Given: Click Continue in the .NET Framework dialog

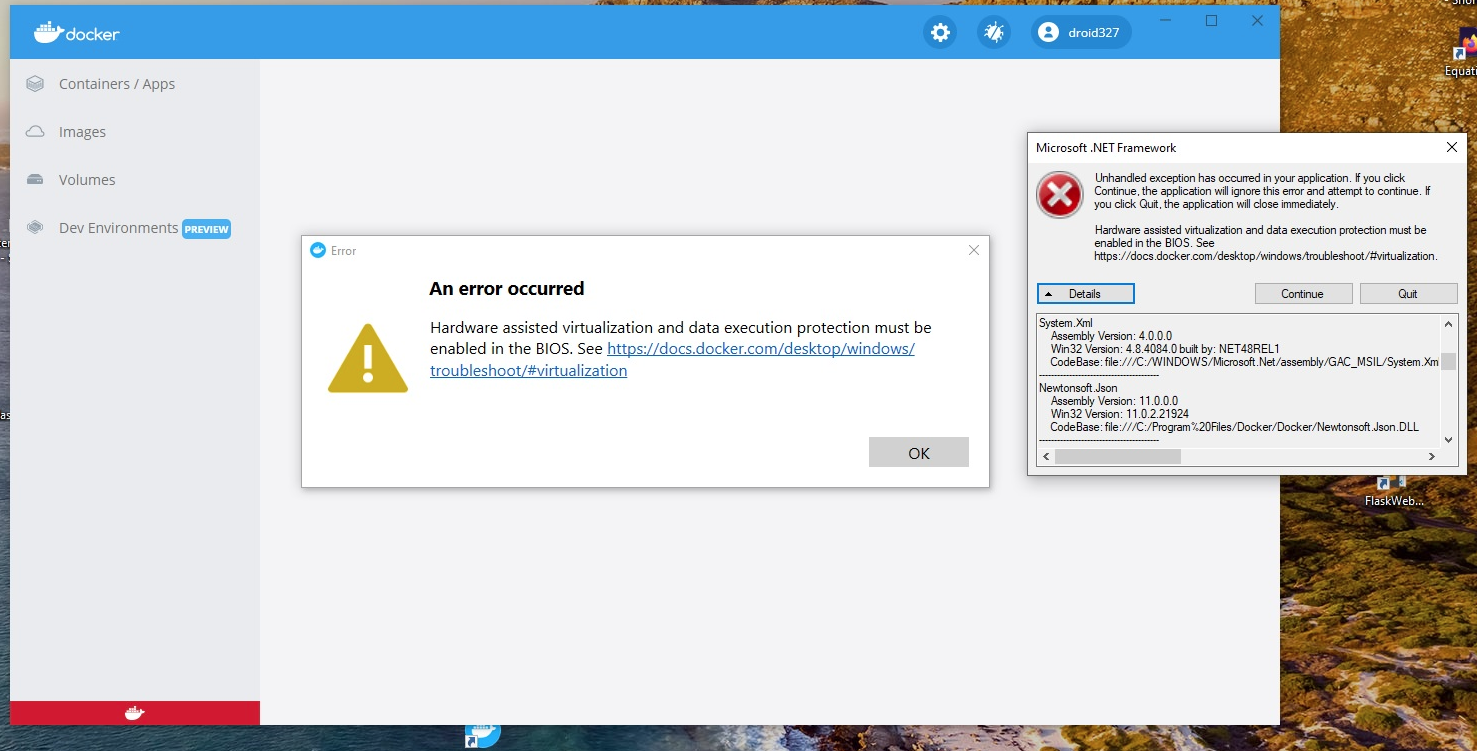Looking at the screenshot, I should pyautogui.click(x=1303, y=293).
